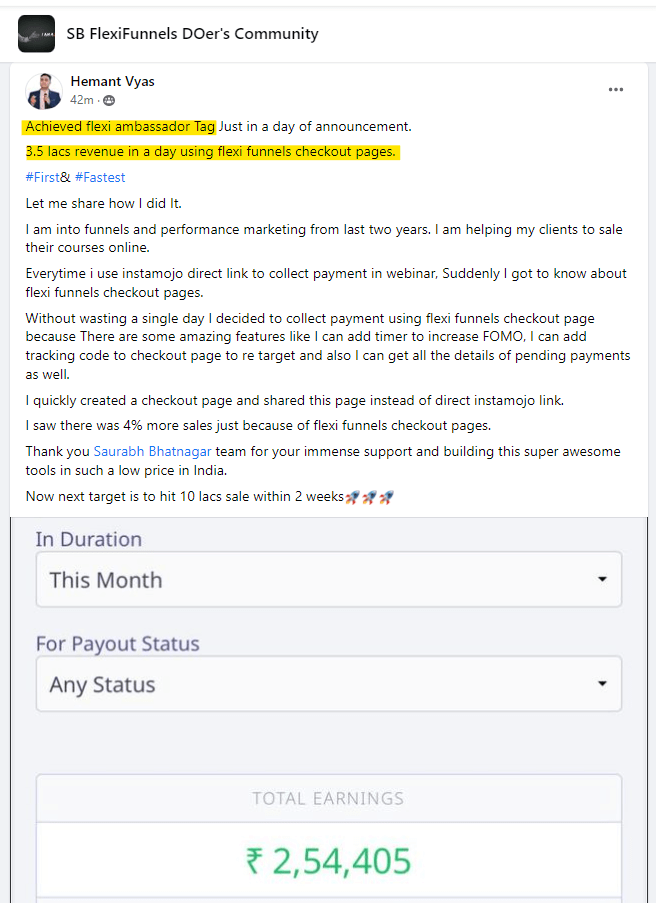This screenshot has width=656, height=903.
Task: Click the highlighted 3.5 lacs revenue line
Action: pyautogui.click(x=211, y=152)
